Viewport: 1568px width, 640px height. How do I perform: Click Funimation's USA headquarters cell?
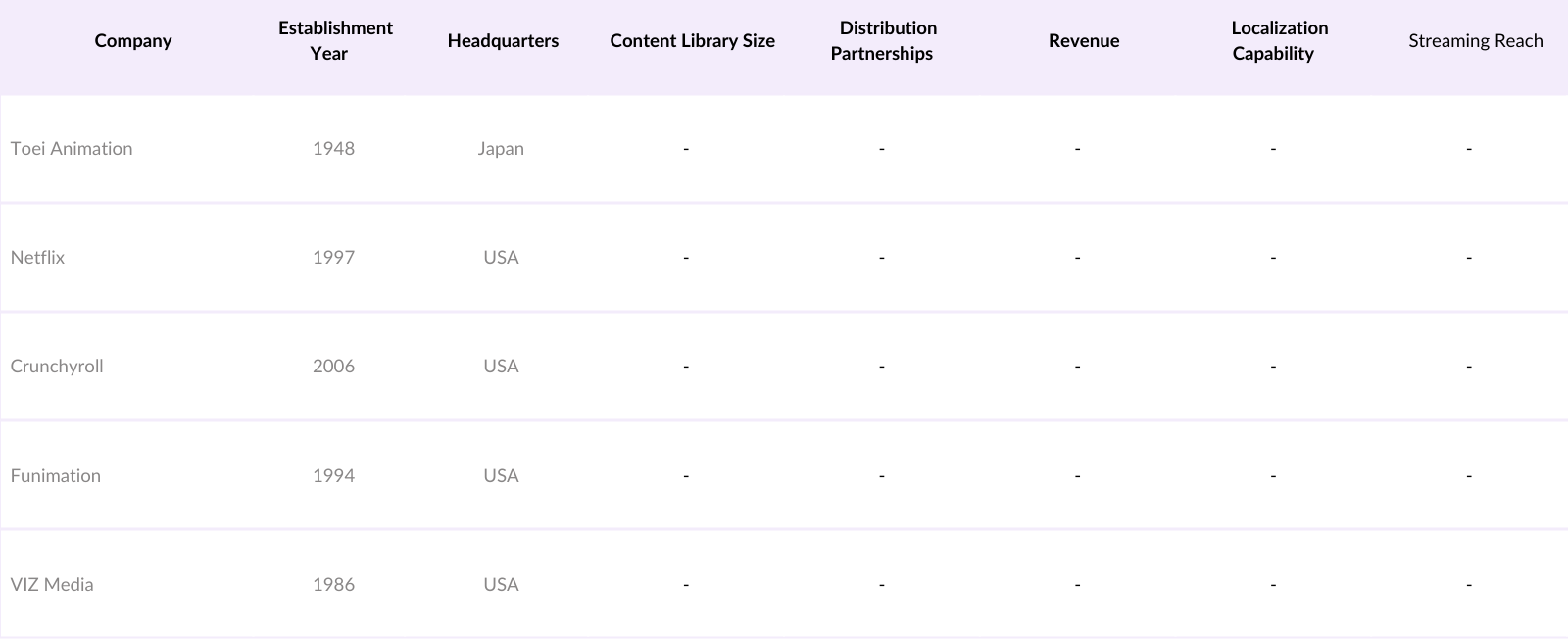(501, 476)
